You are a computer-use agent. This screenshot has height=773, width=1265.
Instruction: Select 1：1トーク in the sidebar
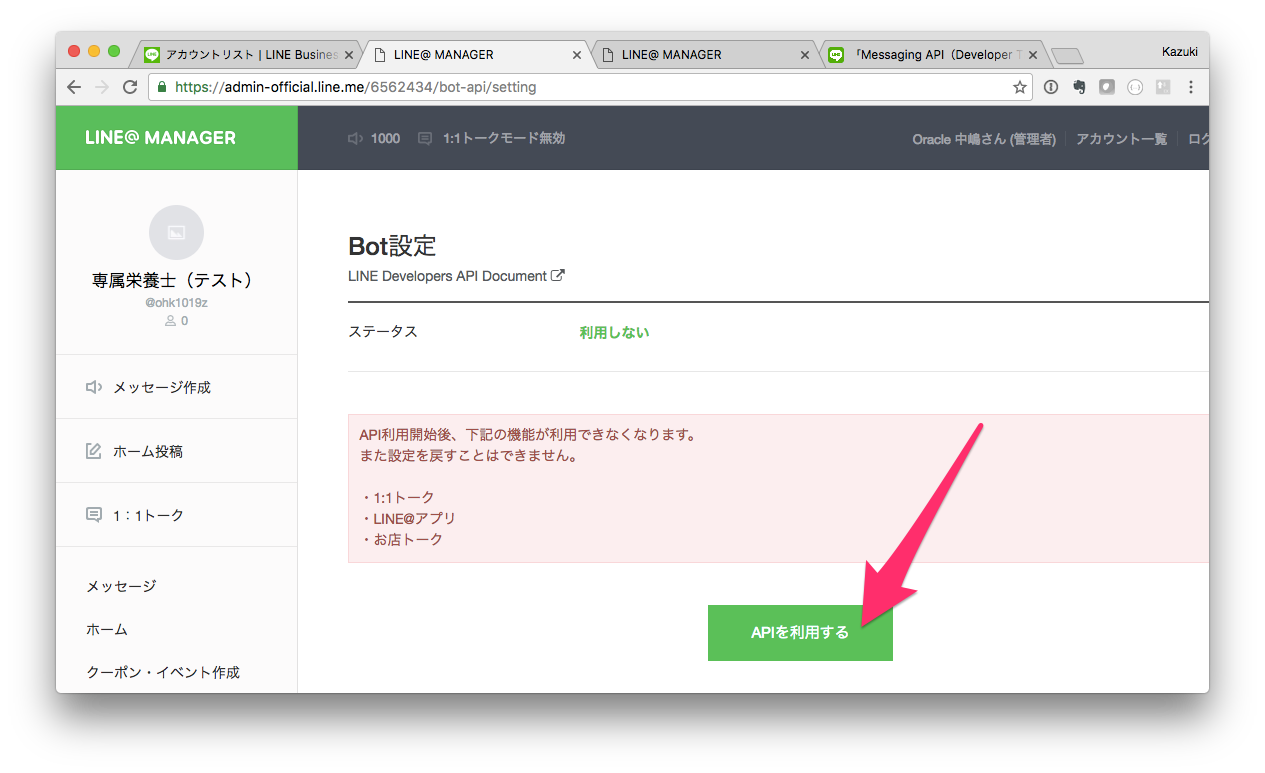pyautogui.click(x=148, y=515)
